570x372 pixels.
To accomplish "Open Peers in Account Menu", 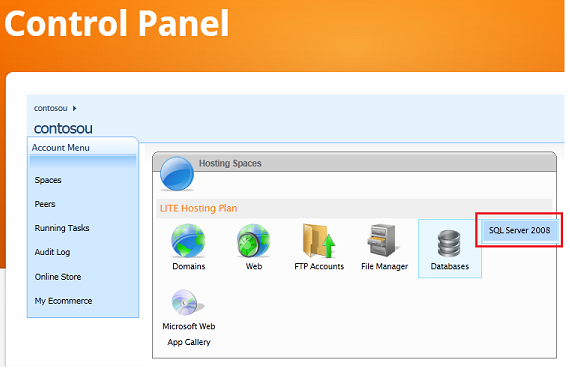I will [x=45, y=204].
